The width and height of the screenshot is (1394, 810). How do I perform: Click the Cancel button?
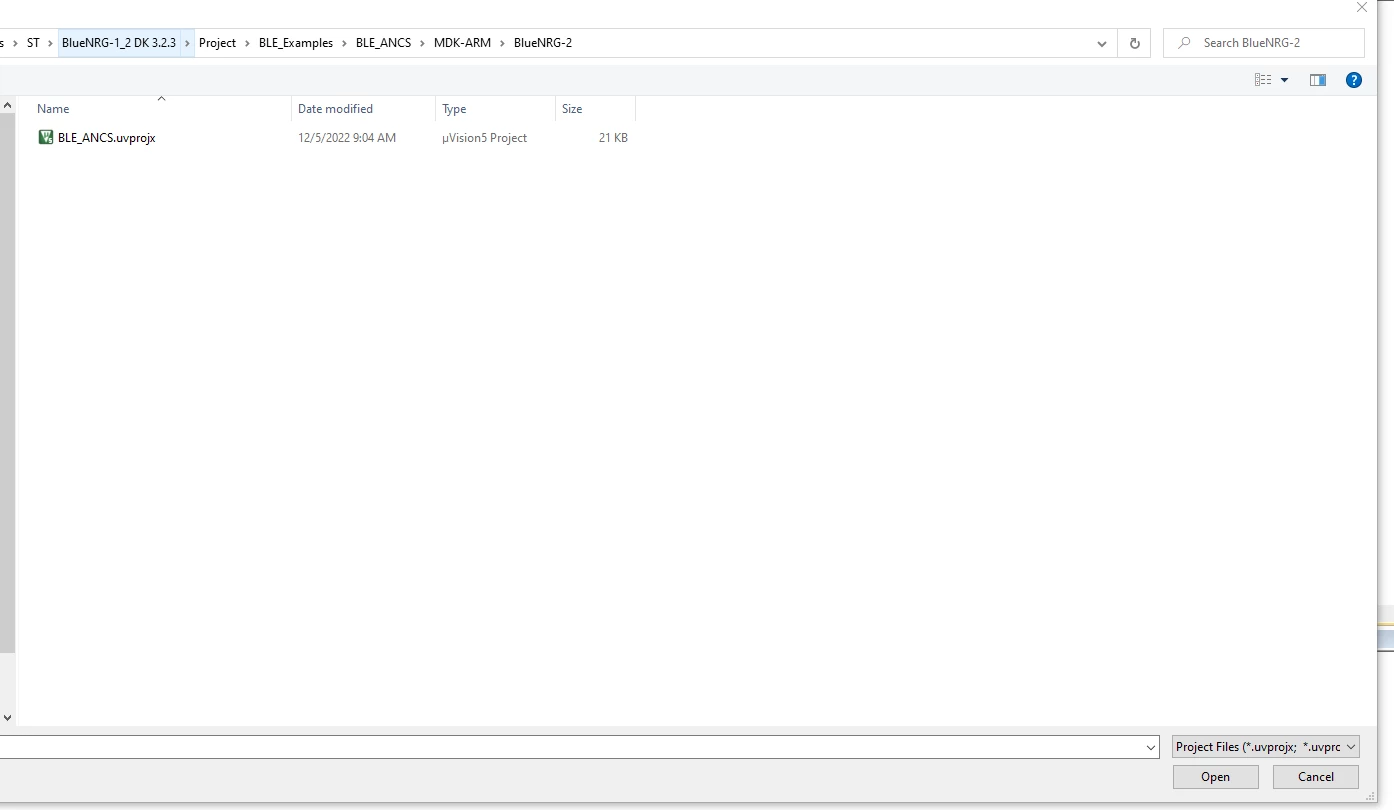(1316, 777)
